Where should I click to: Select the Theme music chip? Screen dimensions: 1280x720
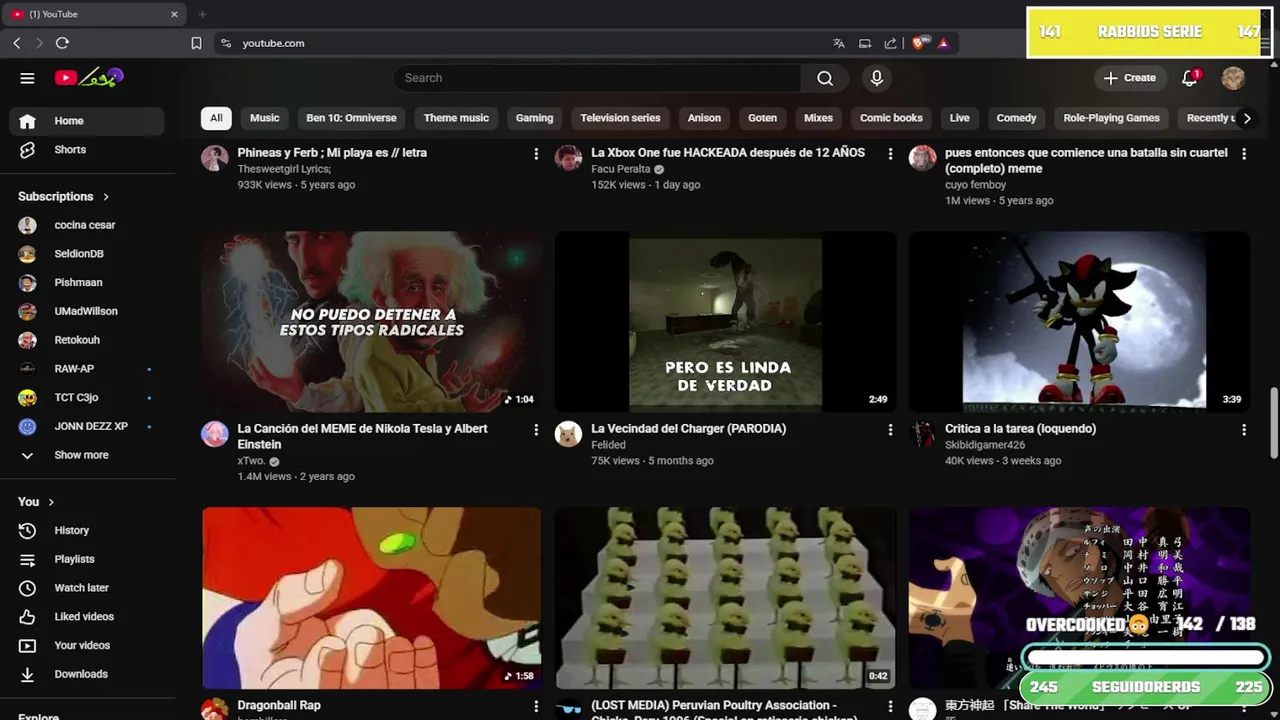(x=456, y=118)
